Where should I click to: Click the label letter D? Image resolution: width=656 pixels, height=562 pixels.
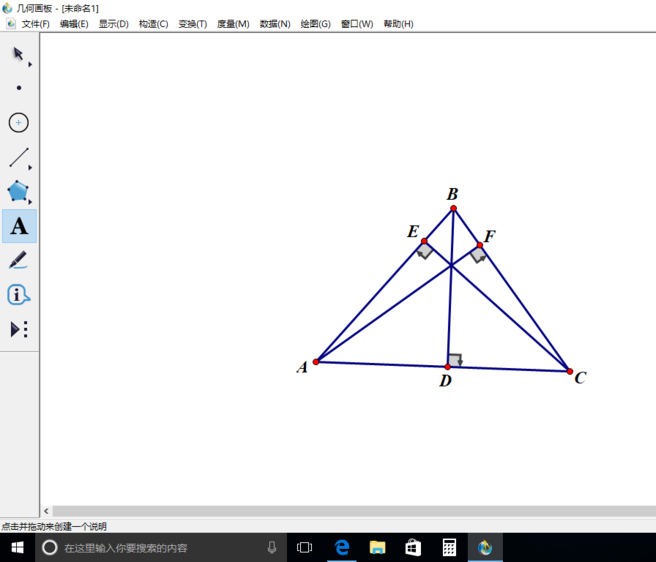point(446,381)
